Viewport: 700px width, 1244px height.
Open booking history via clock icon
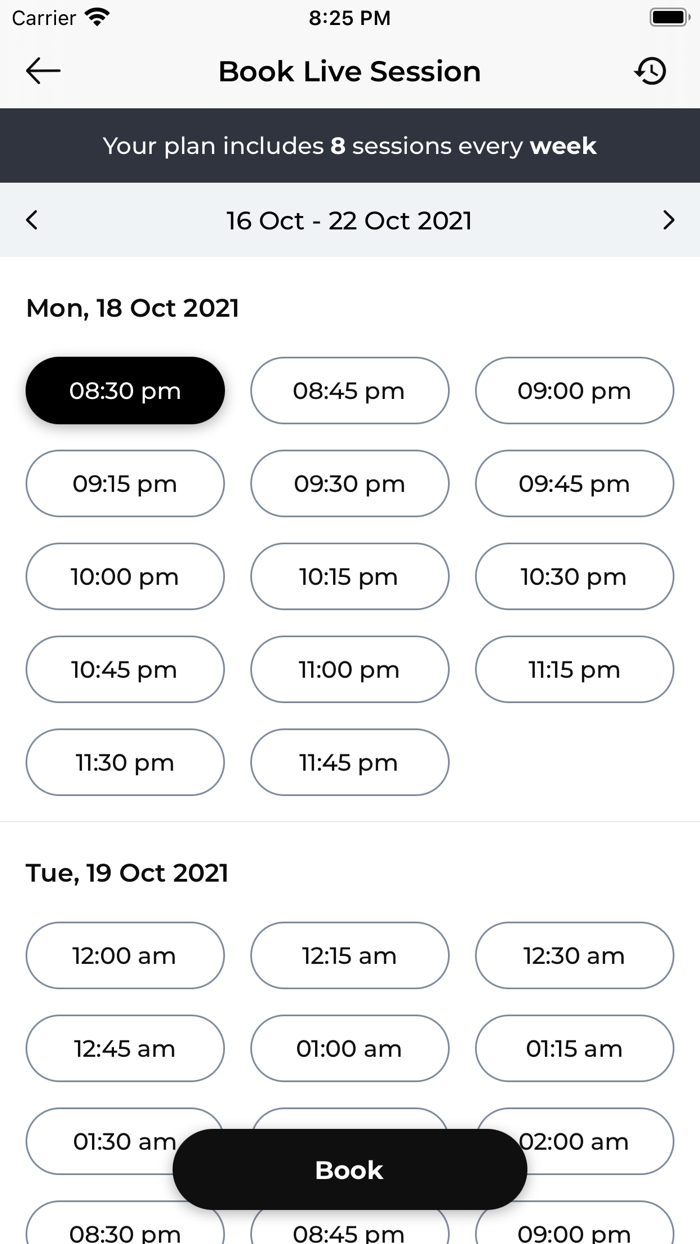coord(652,71)
